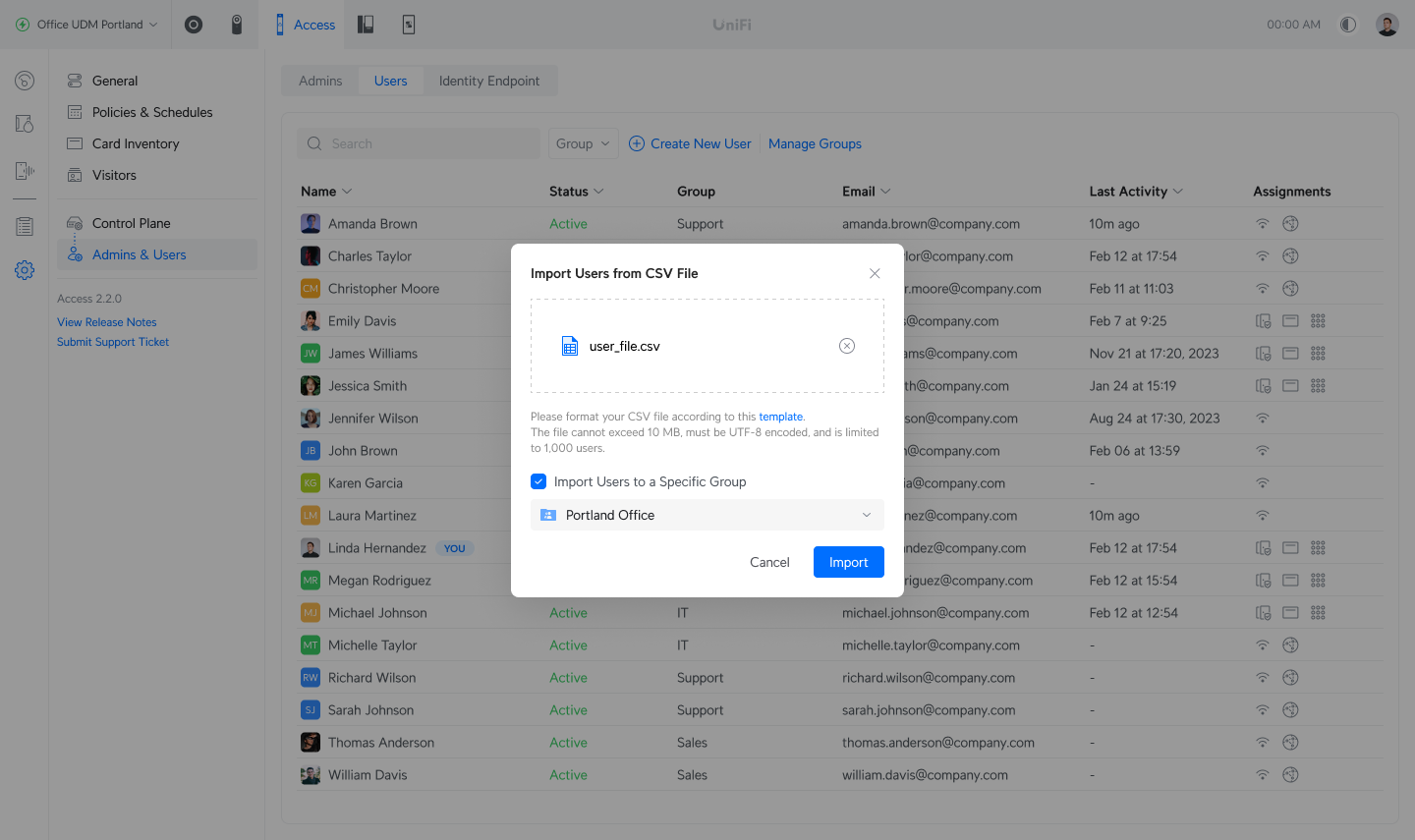Click the YOU badge next to Linda Hernandez

tap(455, 548)
